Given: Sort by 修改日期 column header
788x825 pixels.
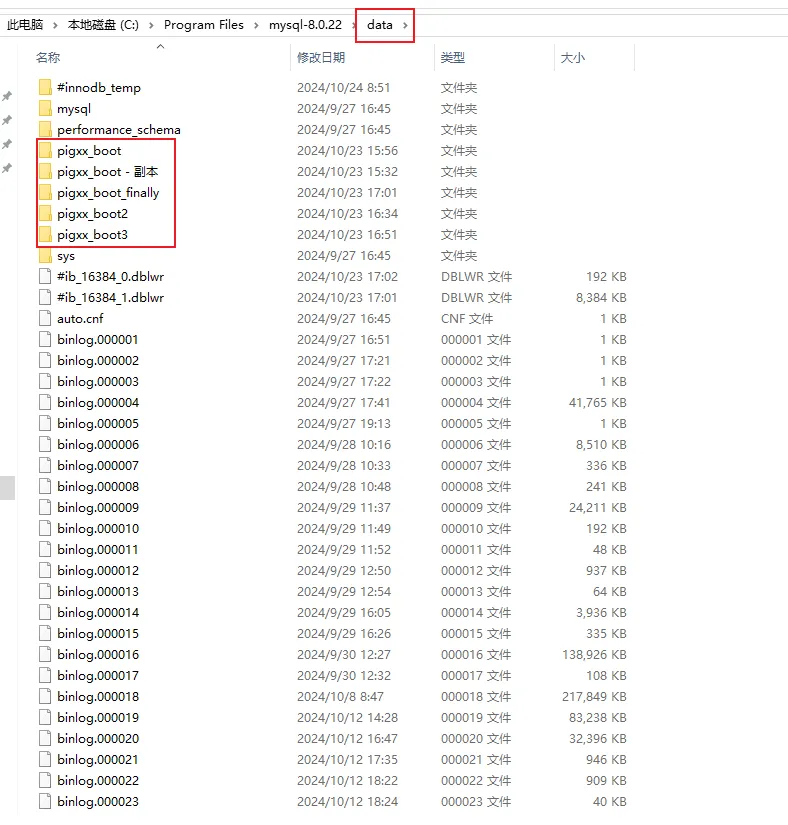Looking at the screenshot, I should click(320, 58).
